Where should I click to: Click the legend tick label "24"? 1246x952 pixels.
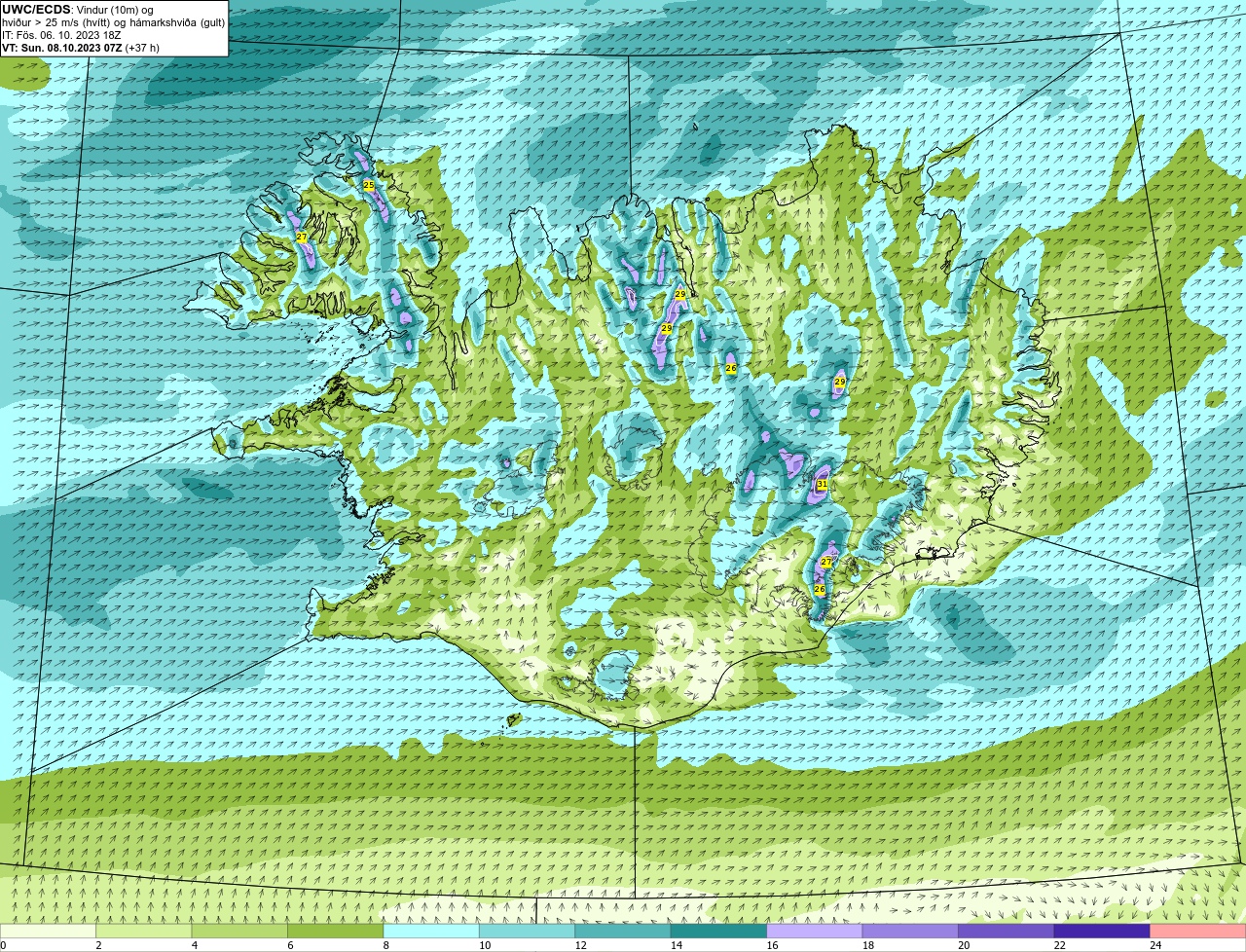point(1155,945)
